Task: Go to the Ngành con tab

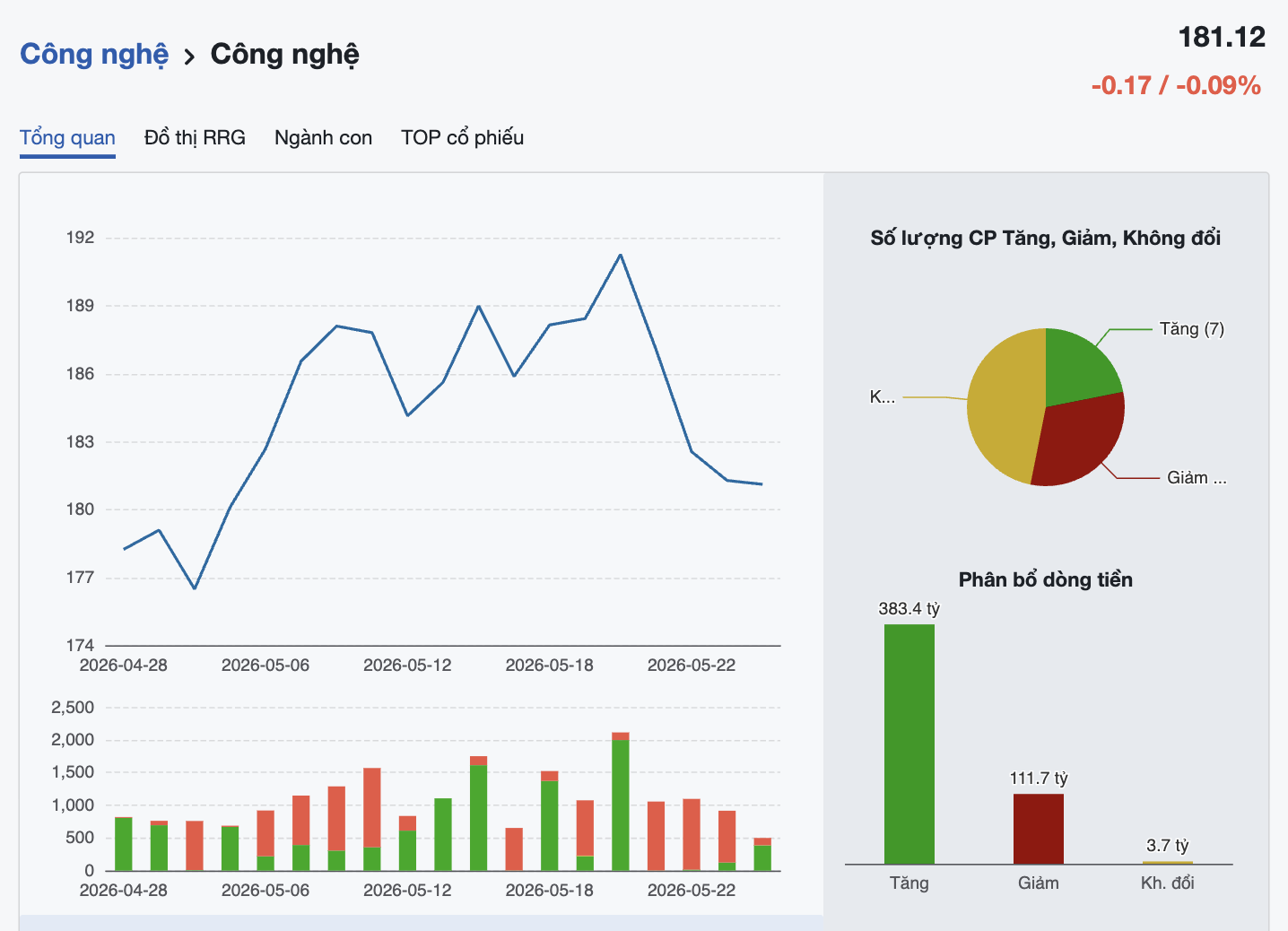Action: tap(323, 137)
